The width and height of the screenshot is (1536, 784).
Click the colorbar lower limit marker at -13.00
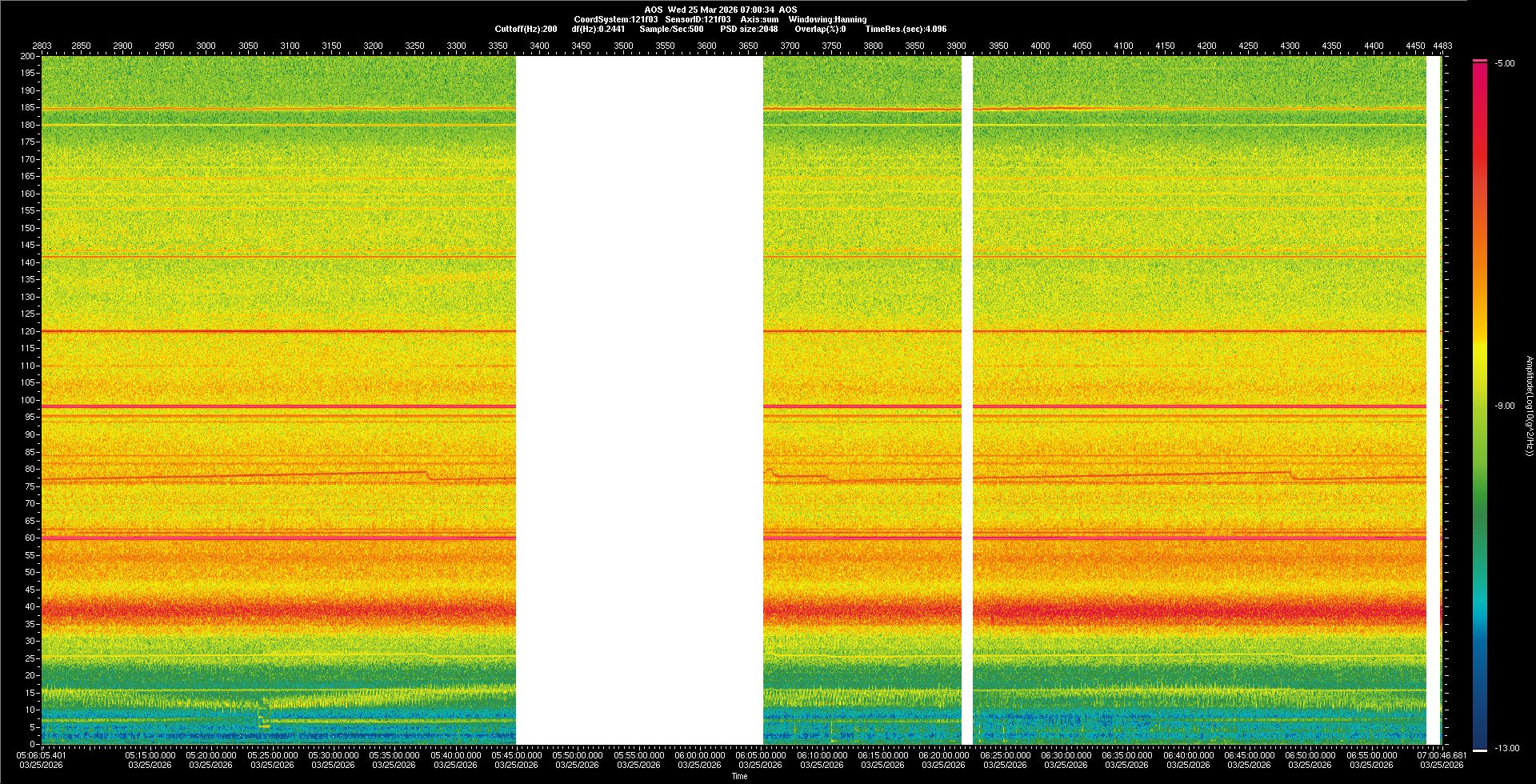pos(1480,750)
